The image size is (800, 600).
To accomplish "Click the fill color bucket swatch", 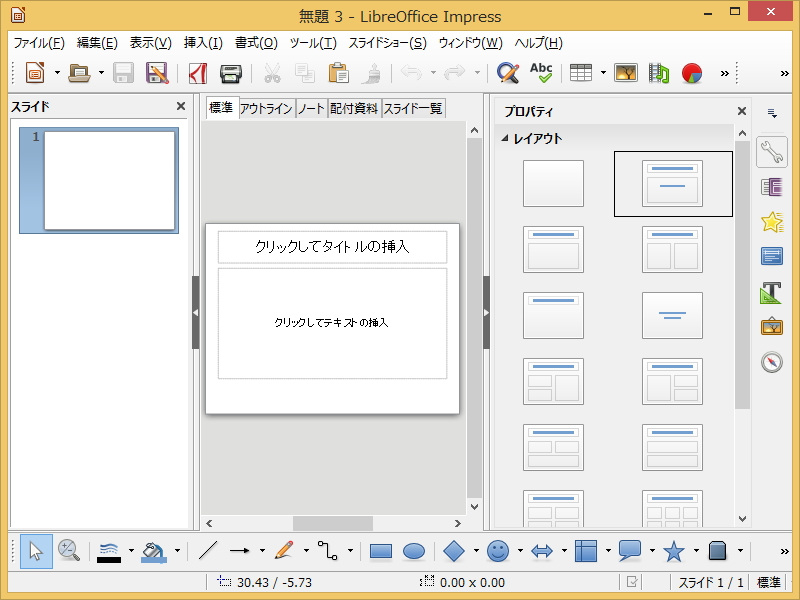I will [154, 552].
